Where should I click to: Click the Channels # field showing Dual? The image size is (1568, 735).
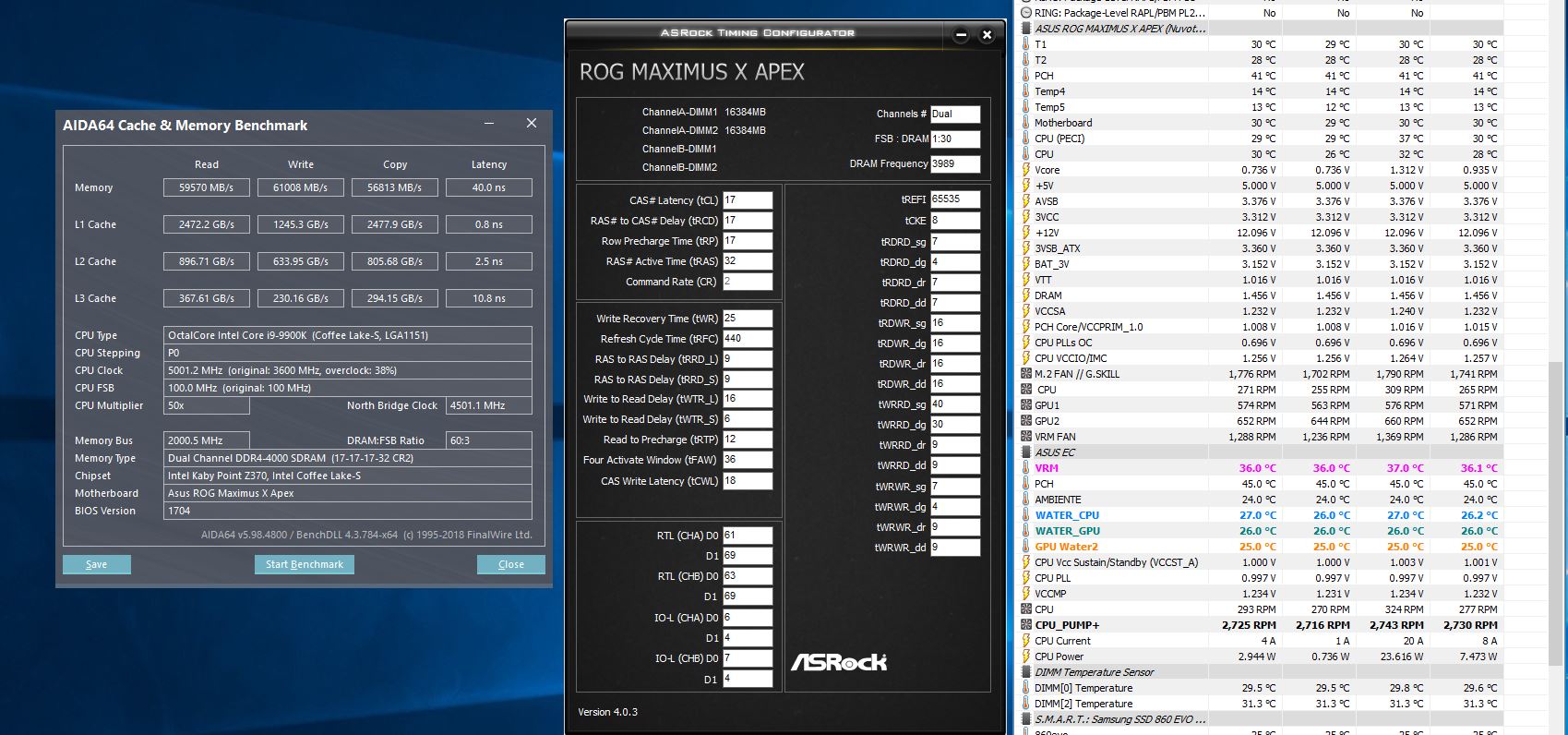pos(955,114)
